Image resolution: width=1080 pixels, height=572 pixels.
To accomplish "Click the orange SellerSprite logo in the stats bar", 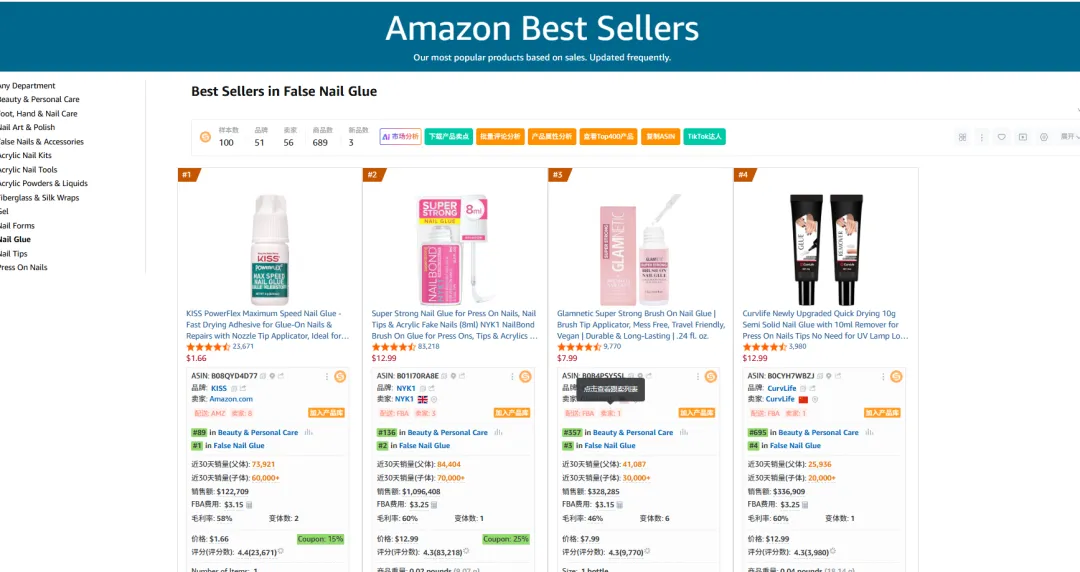I will coord(205,137).
